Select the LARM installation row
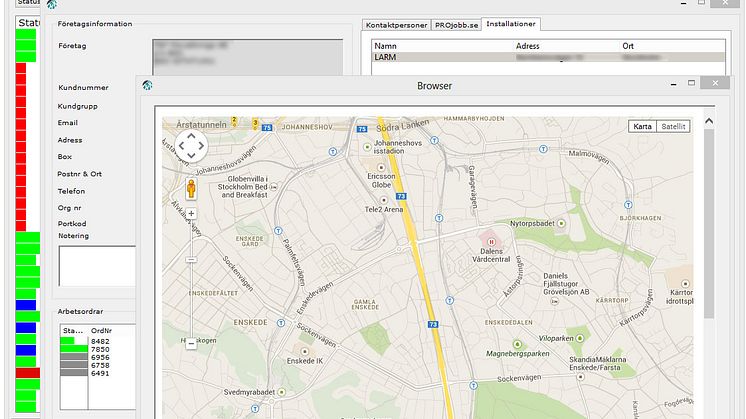 [x=549, y=57]
